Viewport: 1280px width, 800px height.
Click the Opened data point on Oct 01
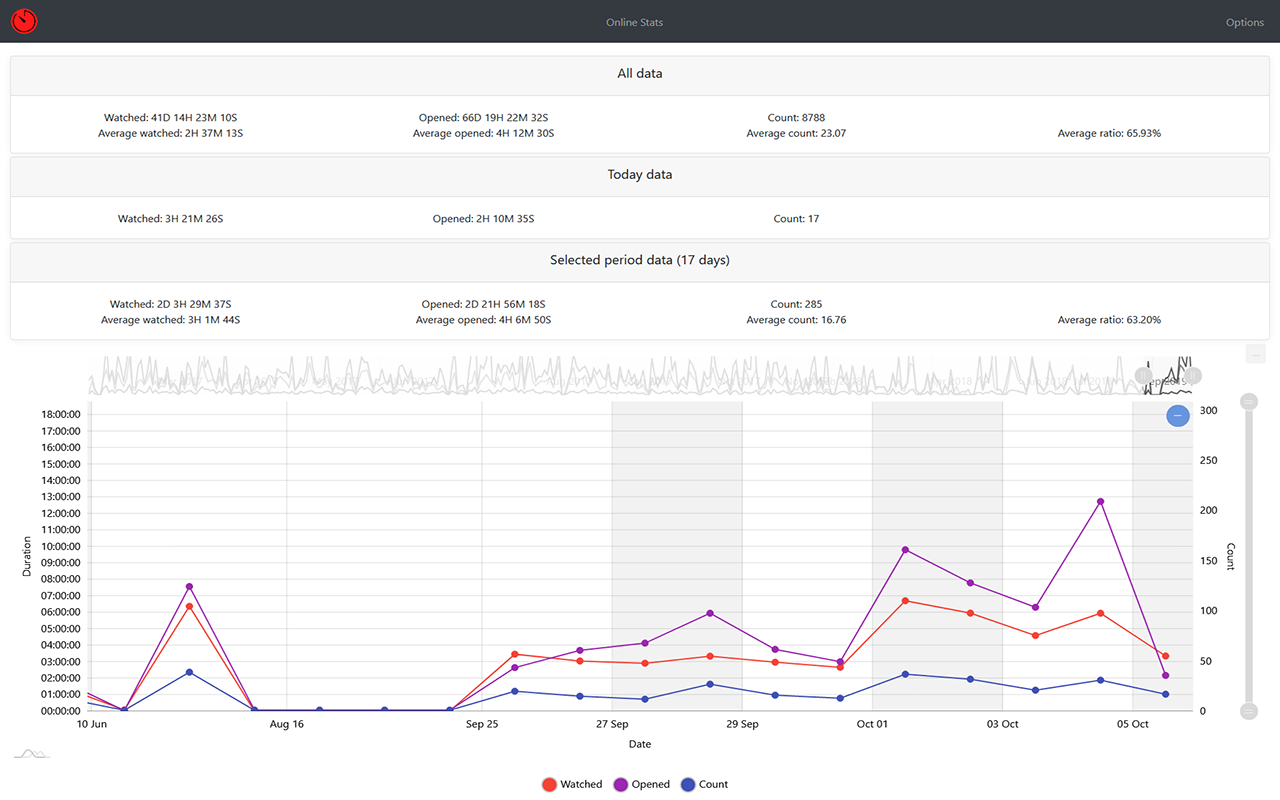[905, 550]
